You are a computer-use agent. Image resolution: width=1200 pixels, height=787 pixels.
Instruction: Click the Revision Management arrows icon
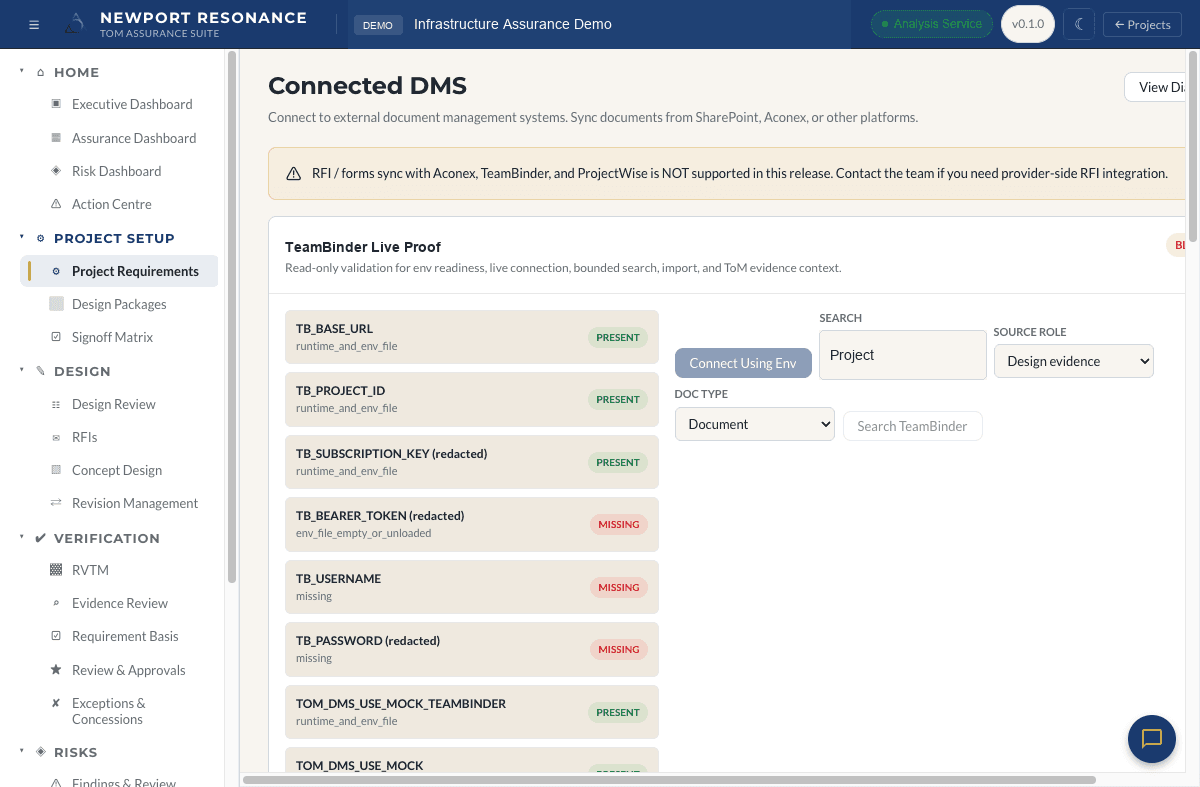(x=56, y=503)
